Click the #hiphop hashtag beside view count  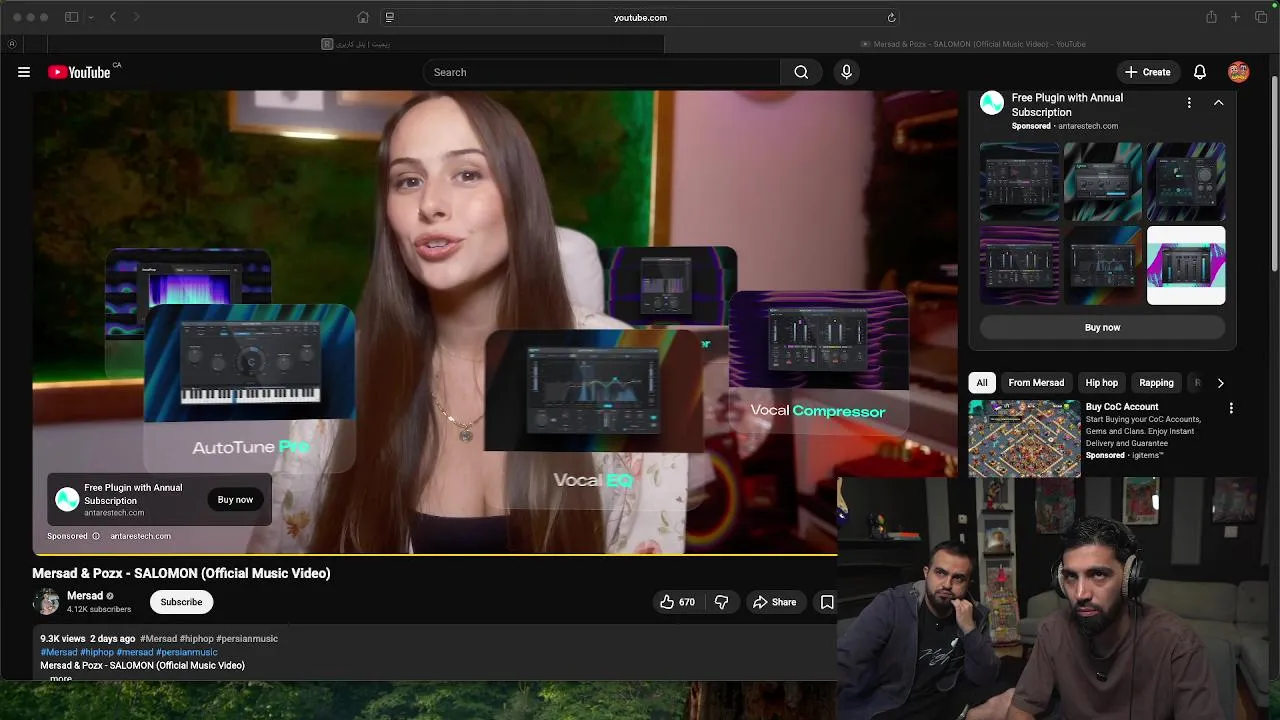pos(195,638)
